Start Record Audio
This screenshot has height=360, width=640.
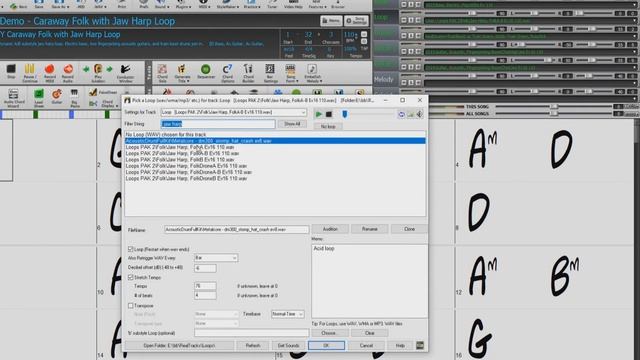click(68, 72)
